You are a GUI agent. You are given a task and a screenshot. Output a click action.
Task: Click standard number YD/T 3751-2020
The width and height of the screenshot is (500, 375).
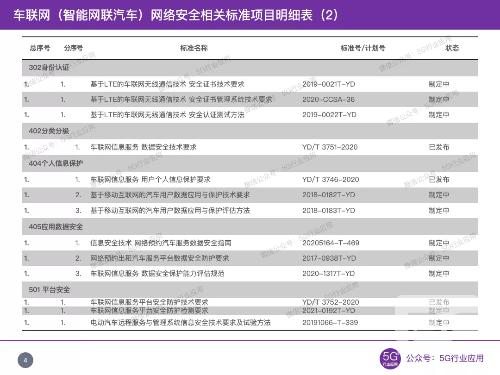pos(330,147)
